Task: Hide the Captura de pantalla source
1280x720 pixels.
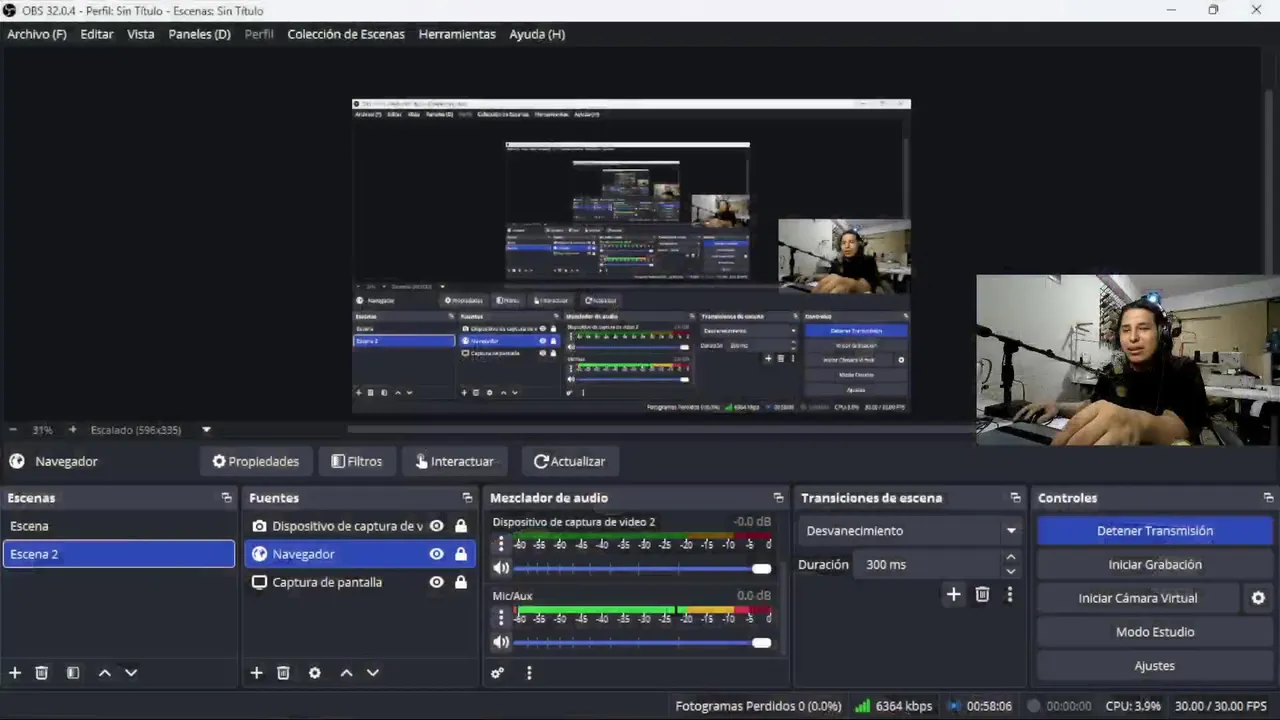Action: 436,582
